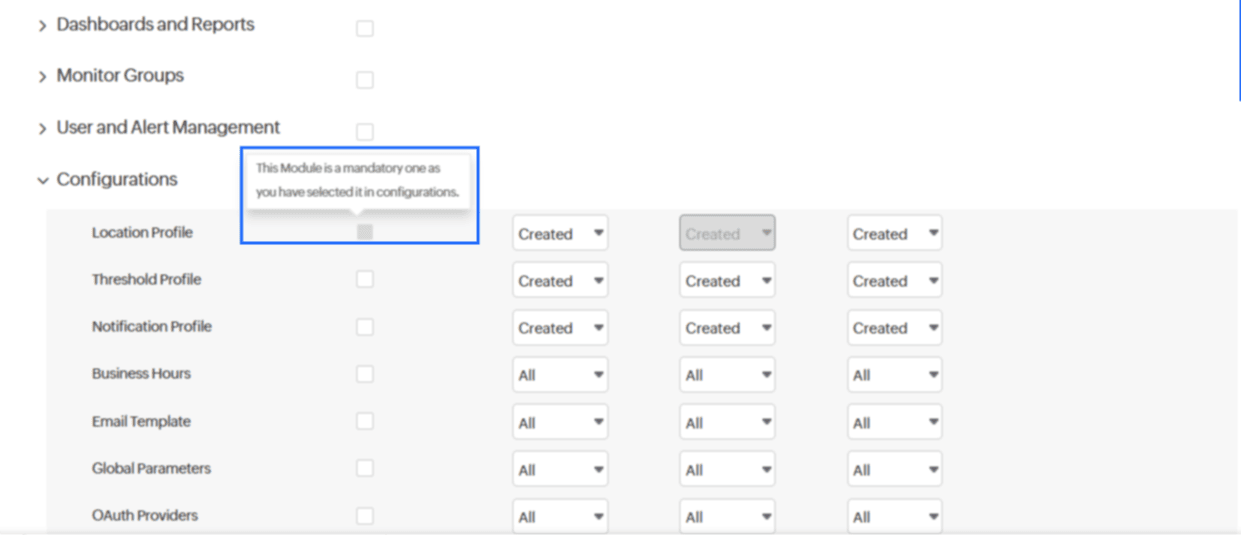Image resolution: width=1241 pixels, height=535 pixels.
Task: Tick the Dashboards and Reports checkbox
Action: [x=365, y=29]
